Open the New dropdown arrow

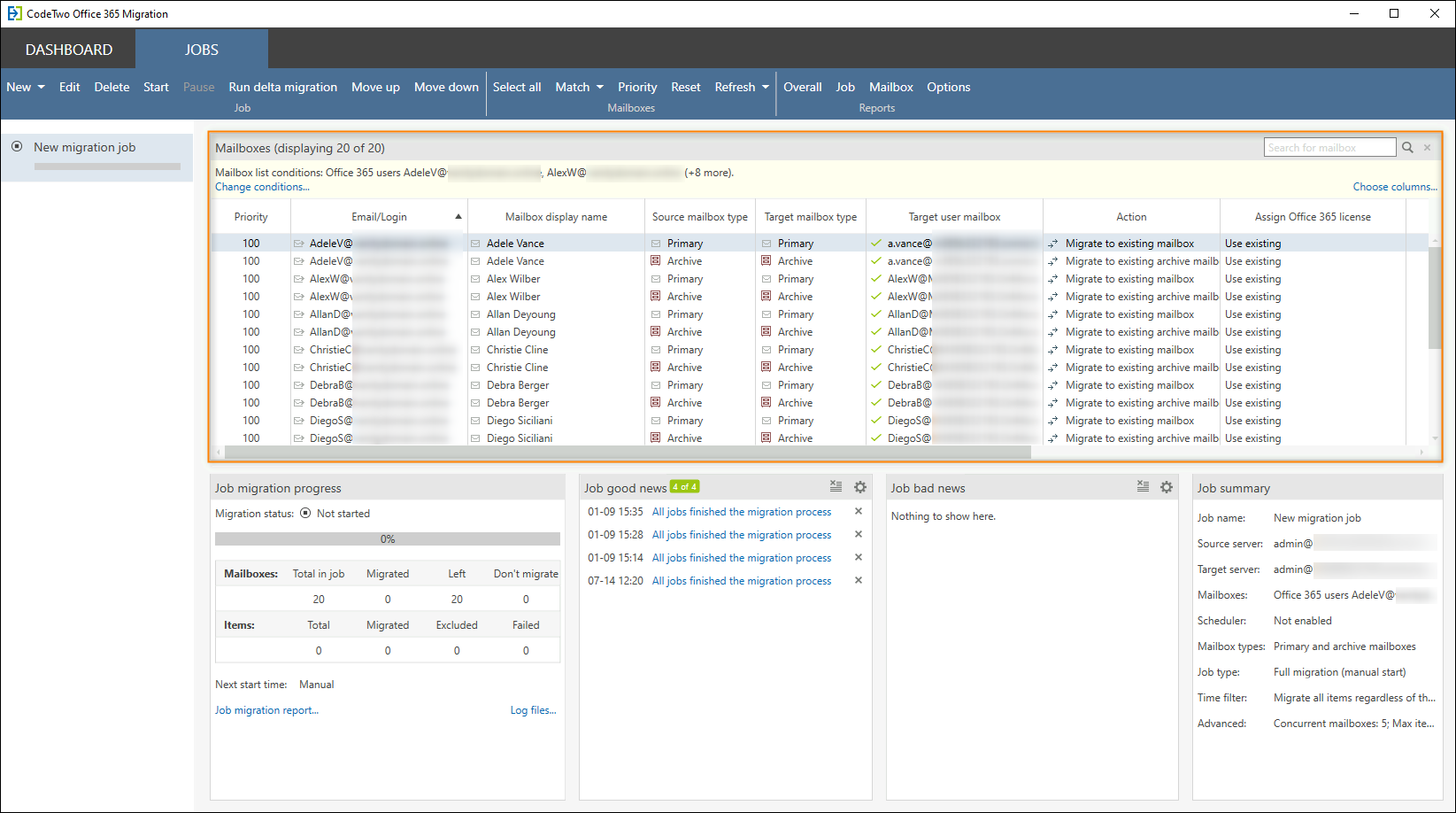(x=41, y=87)
